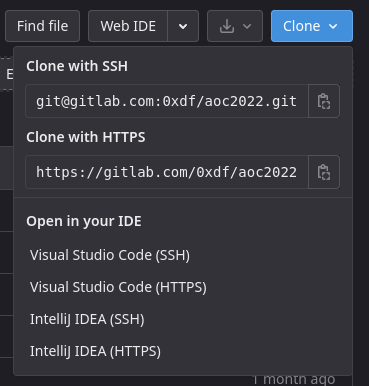
Task: Open the caret beside the download icon
Action: click(247, 26)
